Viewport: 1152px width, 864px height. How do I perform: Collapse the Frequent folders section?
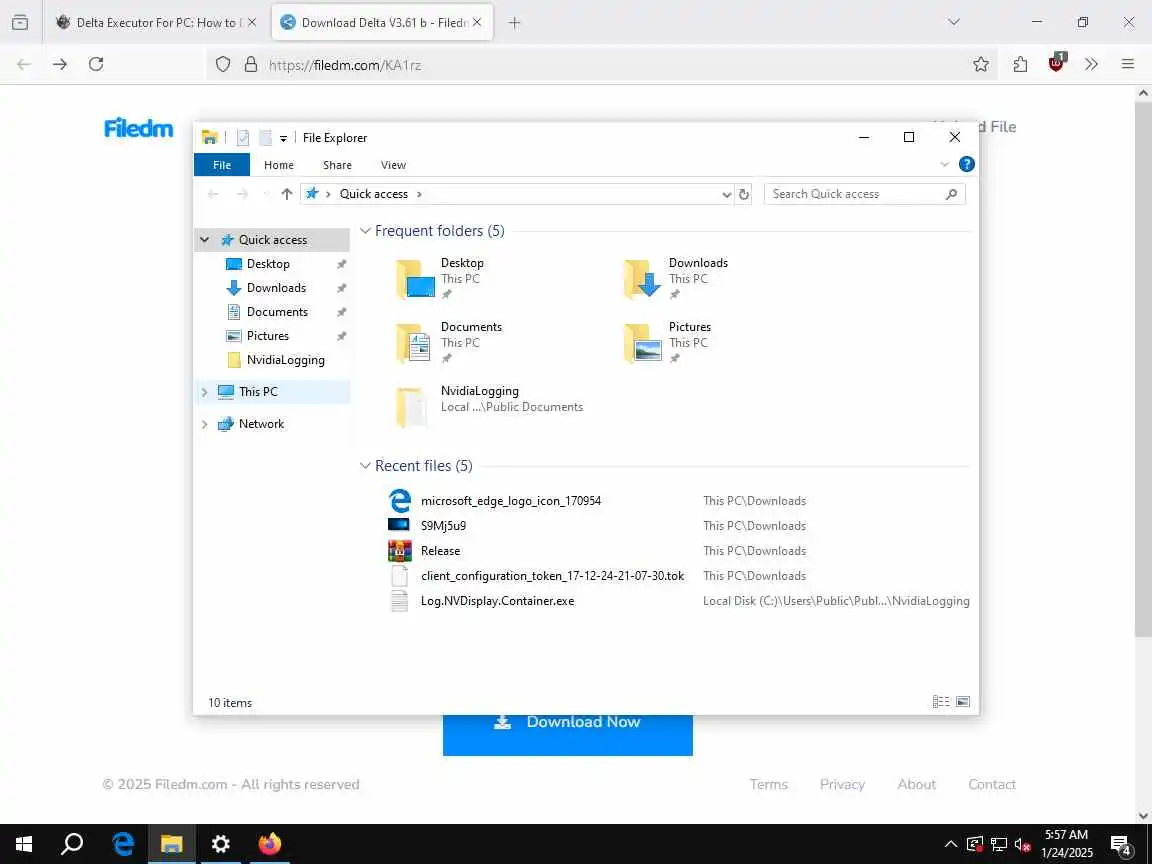pyautogui.click(x=365, y=231)
